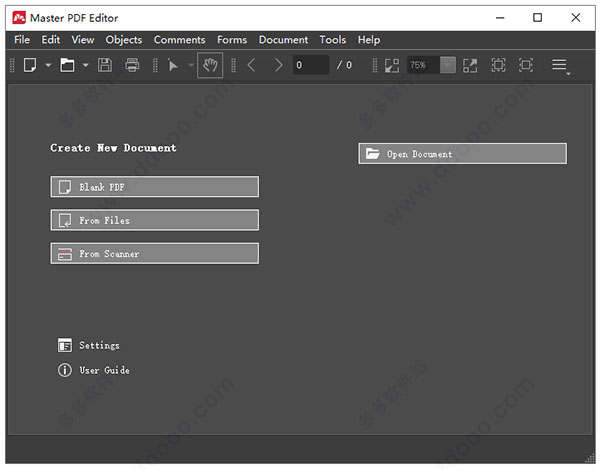Image resolution: width=600 pixels, height=469 pixels.
Task: Expand the Select tool dropdown arrow
Action: 191,65
